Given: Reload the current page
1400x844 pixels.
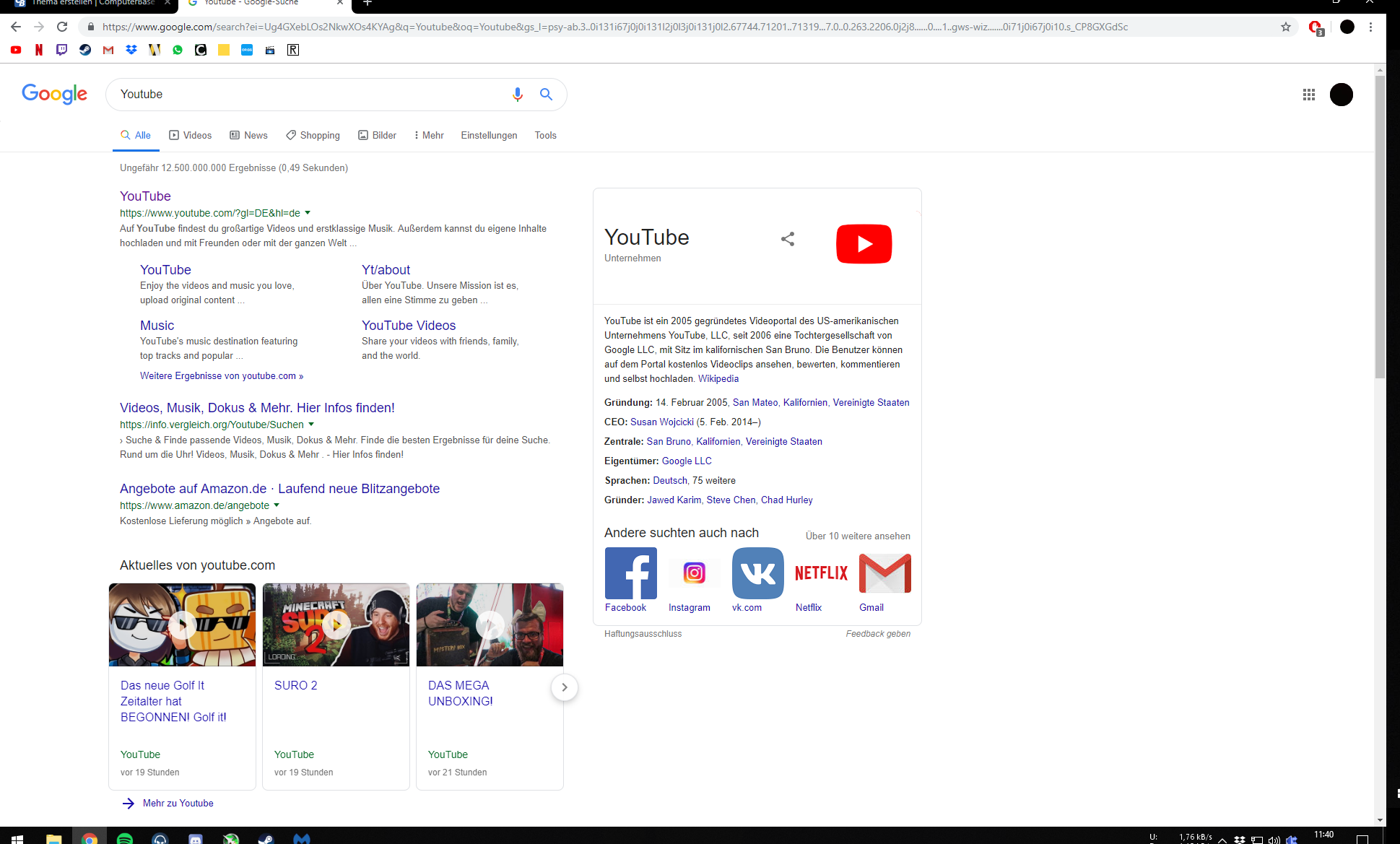Looking at the screenshot, I should tap(62, 27).
